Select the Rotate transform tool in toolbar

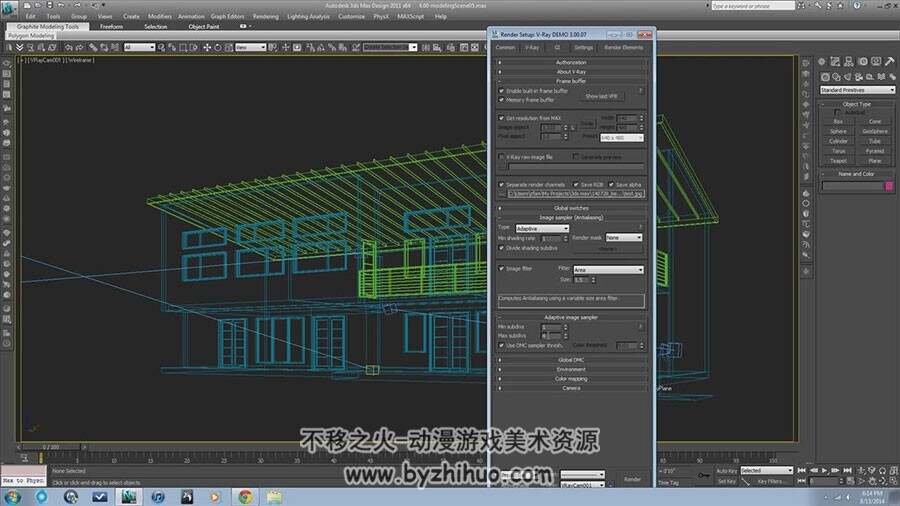click(218, 48)
